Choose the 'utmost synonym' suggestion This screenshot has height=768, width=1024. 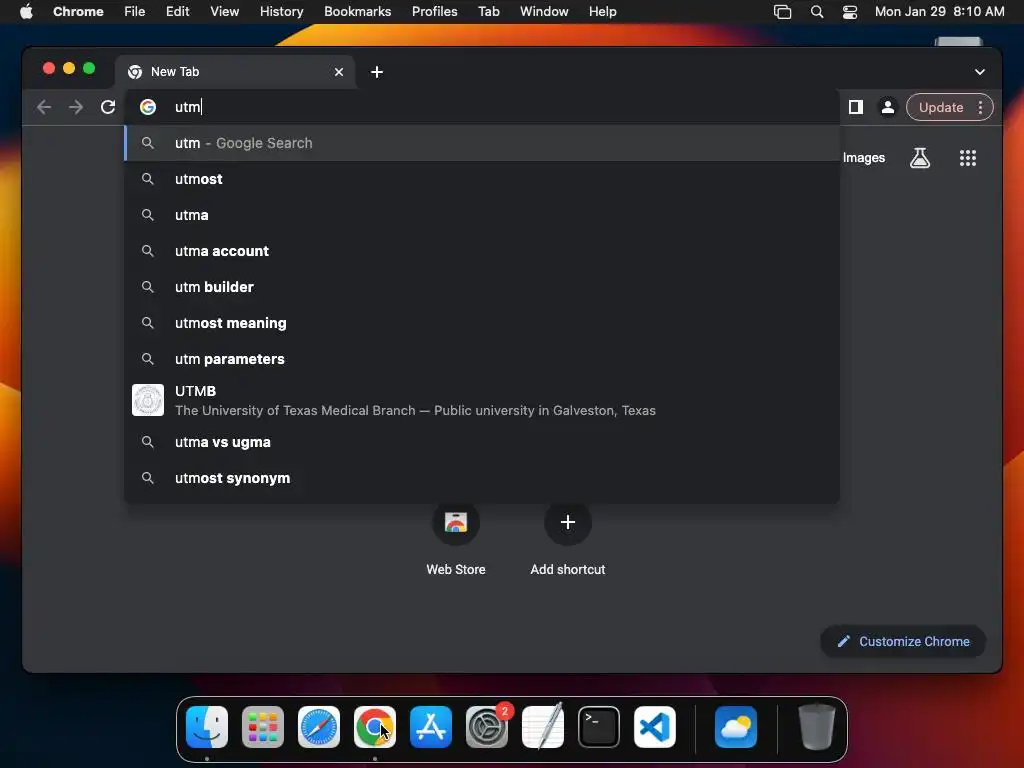click(482, 478)
